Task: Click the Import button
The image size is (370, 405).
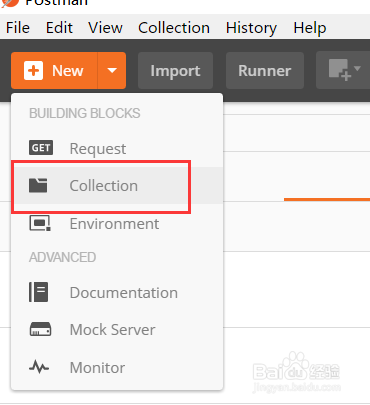Action: [x=175, y=71]
